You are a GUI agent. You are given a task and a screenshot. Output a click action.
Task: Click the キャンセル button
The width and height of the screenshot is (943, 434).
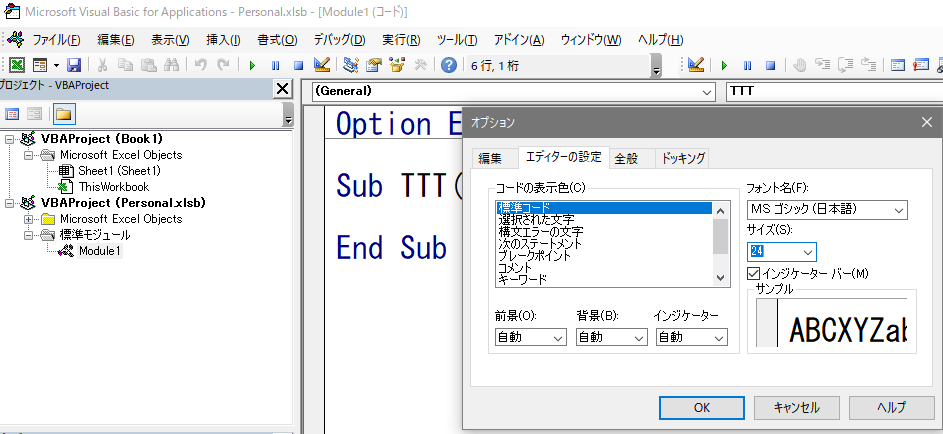796,408
